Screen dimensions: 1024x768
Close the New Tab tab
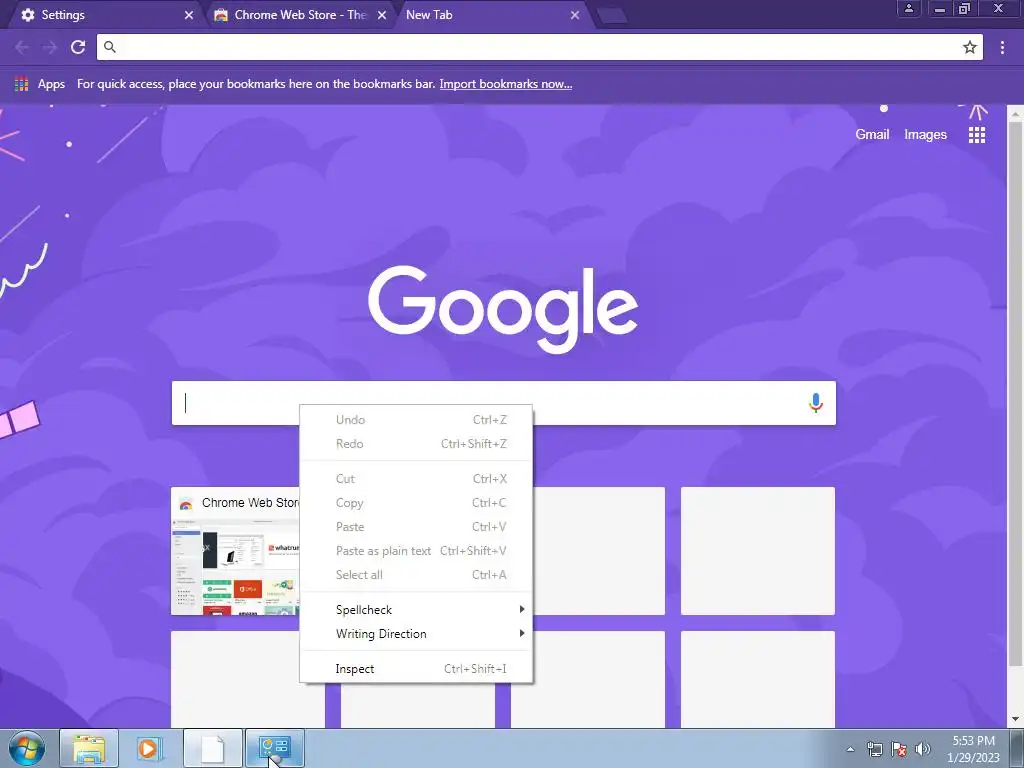[575, 15]
